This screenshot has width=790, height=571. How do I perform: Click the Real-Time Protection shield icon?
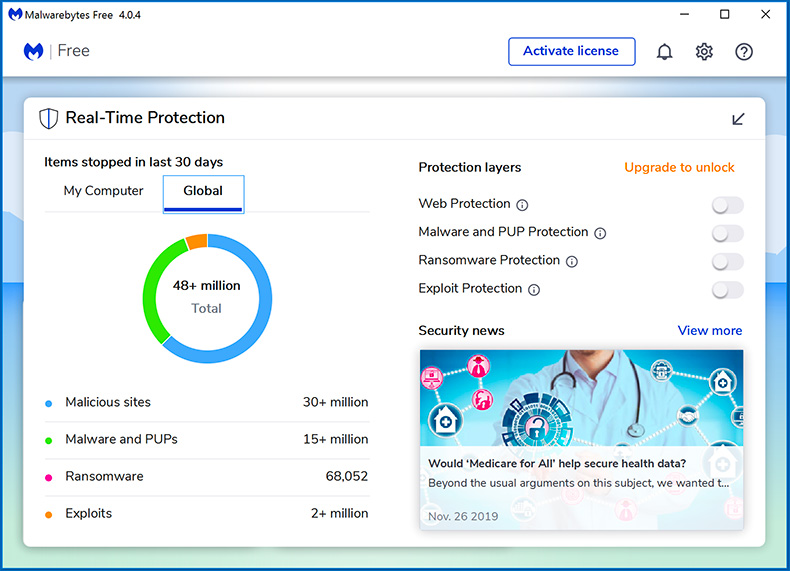click(48, 118)
